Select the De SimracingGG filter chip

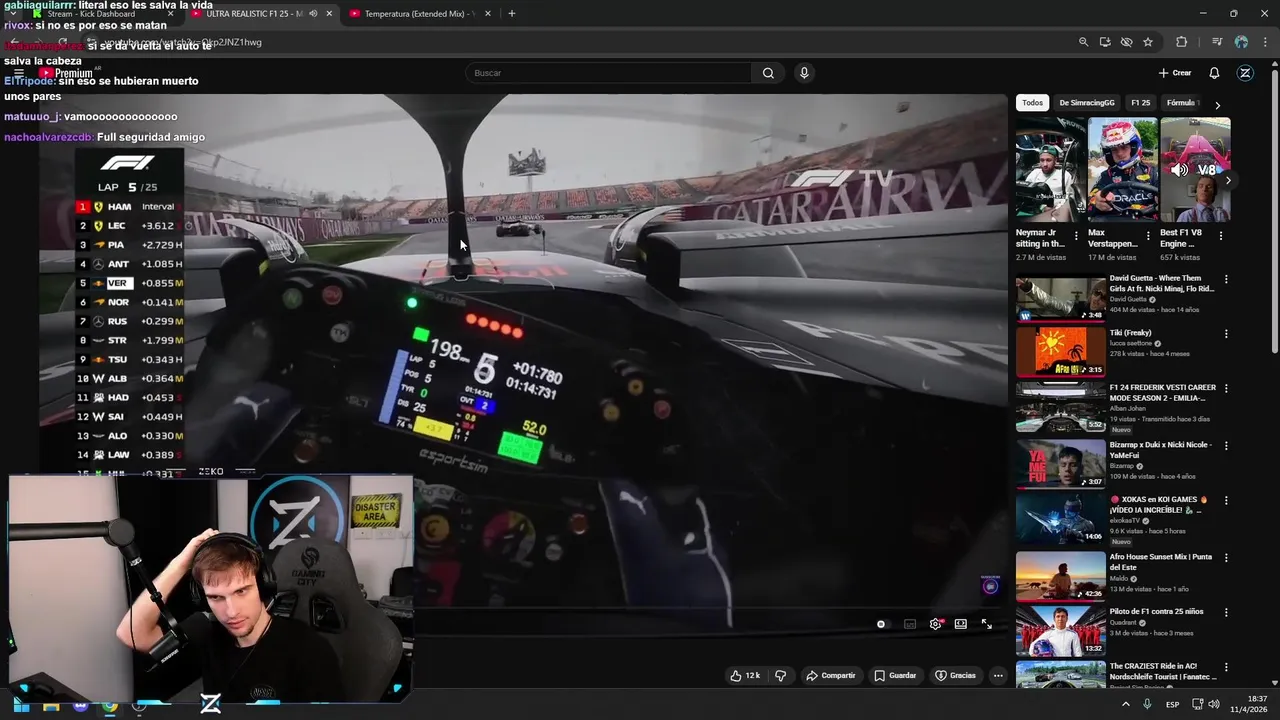point(1087,103)
